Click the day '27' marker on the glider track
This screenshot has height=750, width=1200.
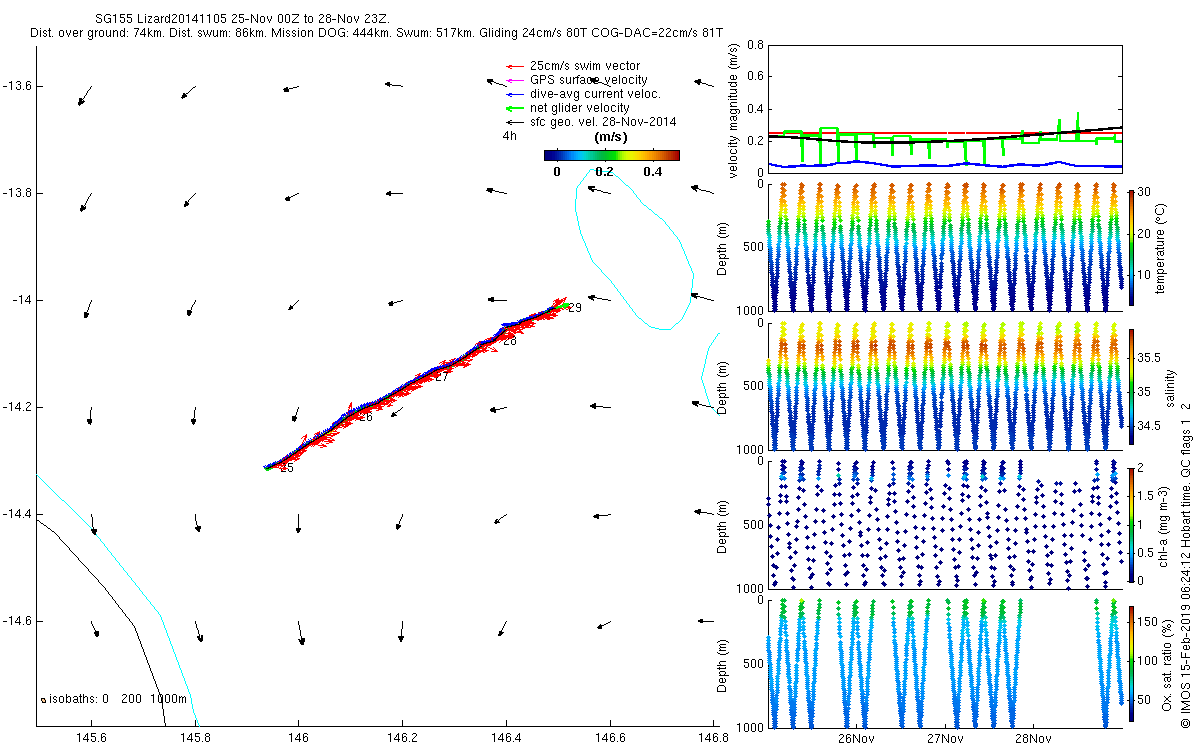(442, 377)
